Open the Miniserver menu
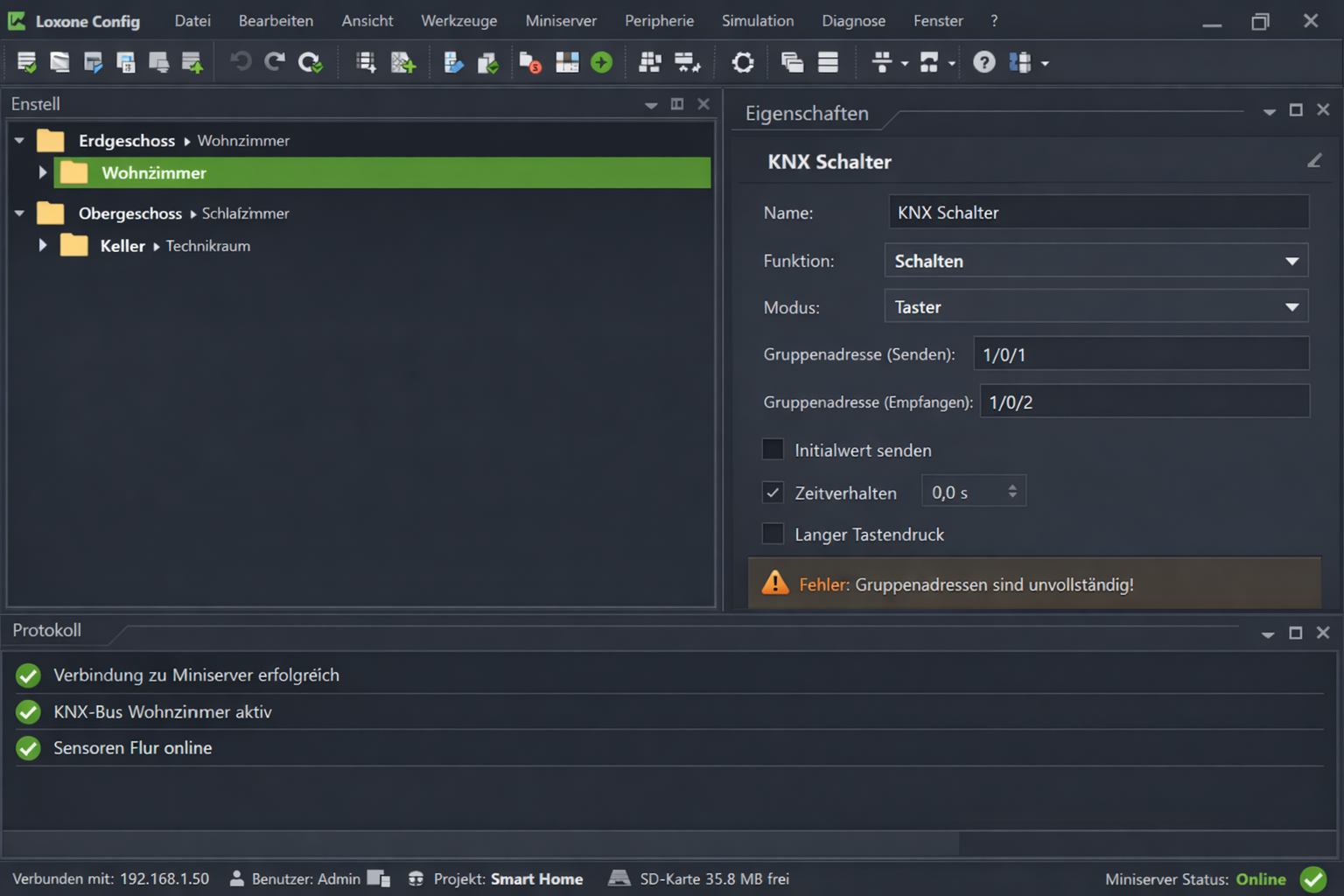The width and height of the screenshot is (1344, 896). tap(561, 21)
